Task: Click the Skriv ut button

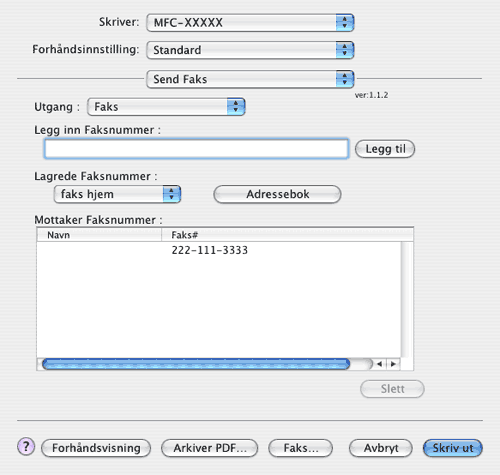Action: pyautogui.click(x=453, y=448)
